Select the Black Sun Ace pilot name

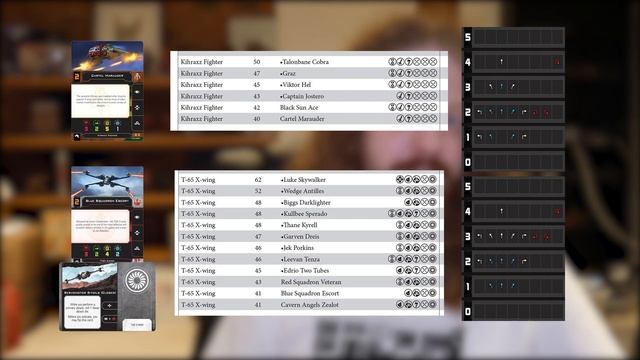click(x=299, y=108)
